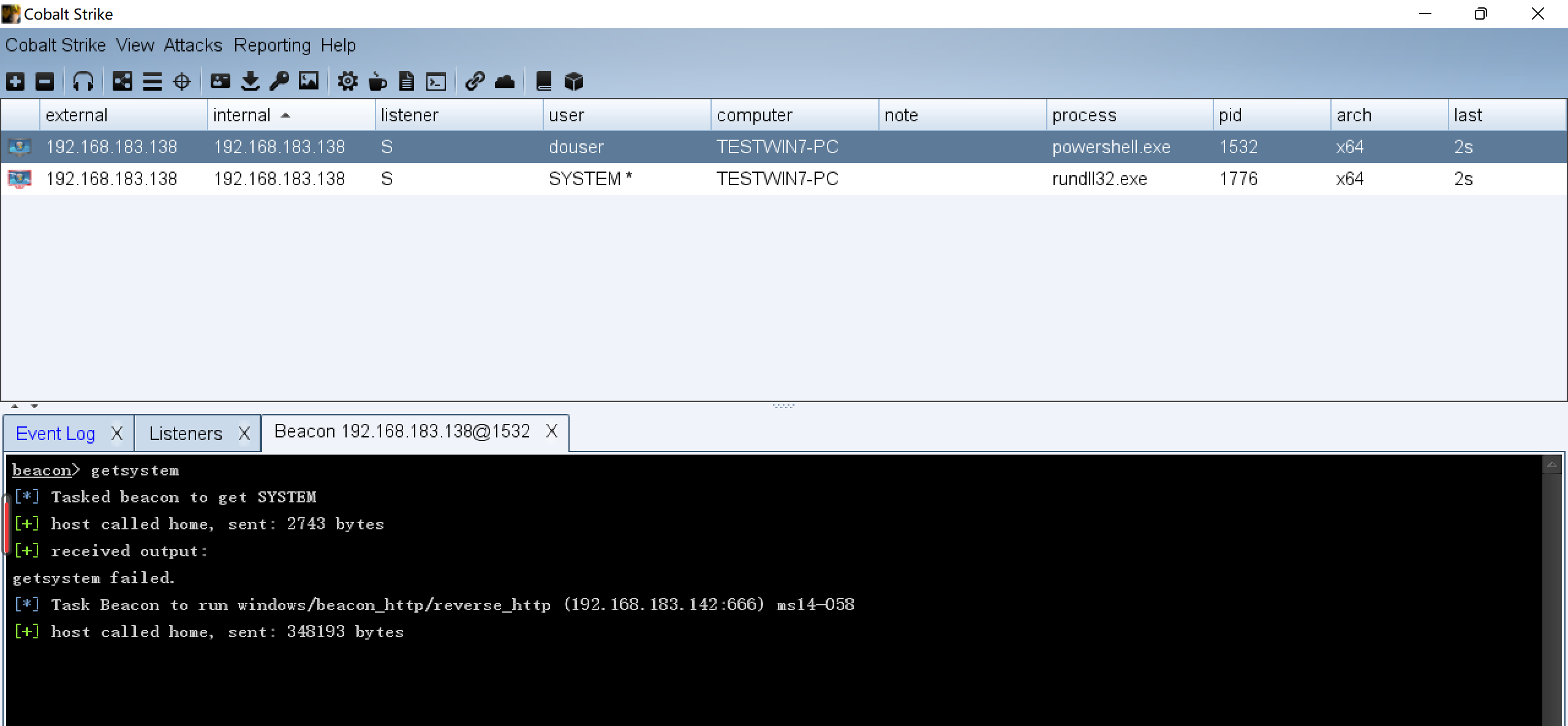Click 'sent: 348193 bytes' console line

(x=209, y=632)
